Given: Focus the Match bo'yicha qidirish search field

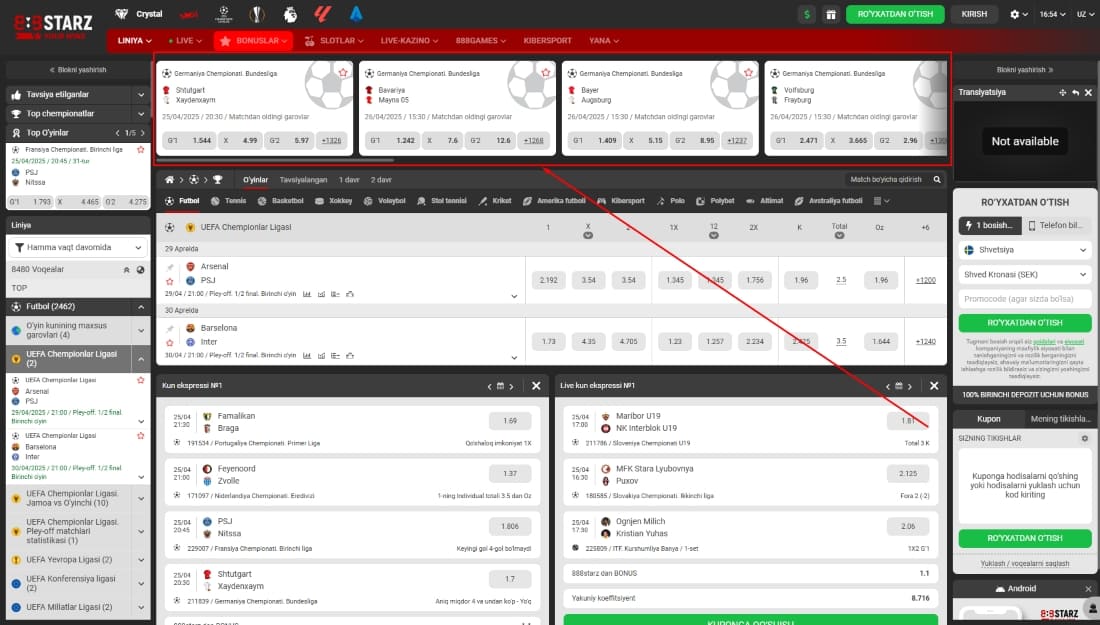Looking at the screenshot, I should pyautogui.click(x=885, y=180).
